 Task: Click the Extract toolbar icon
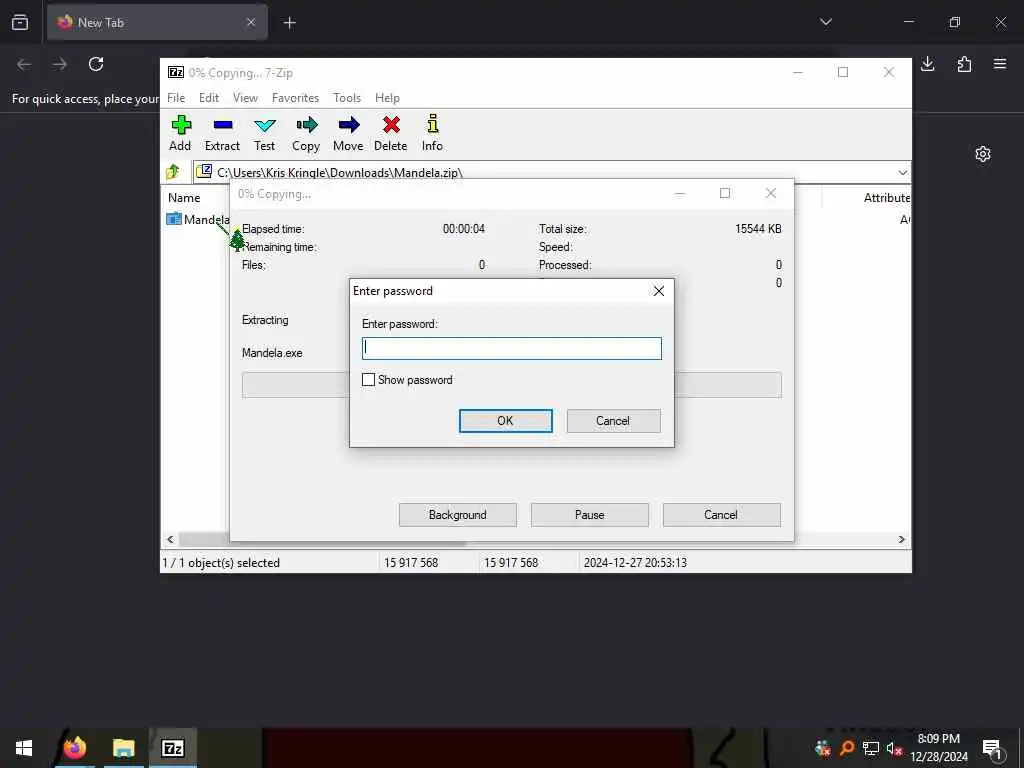pyautogui.click(x=223, y=125)
